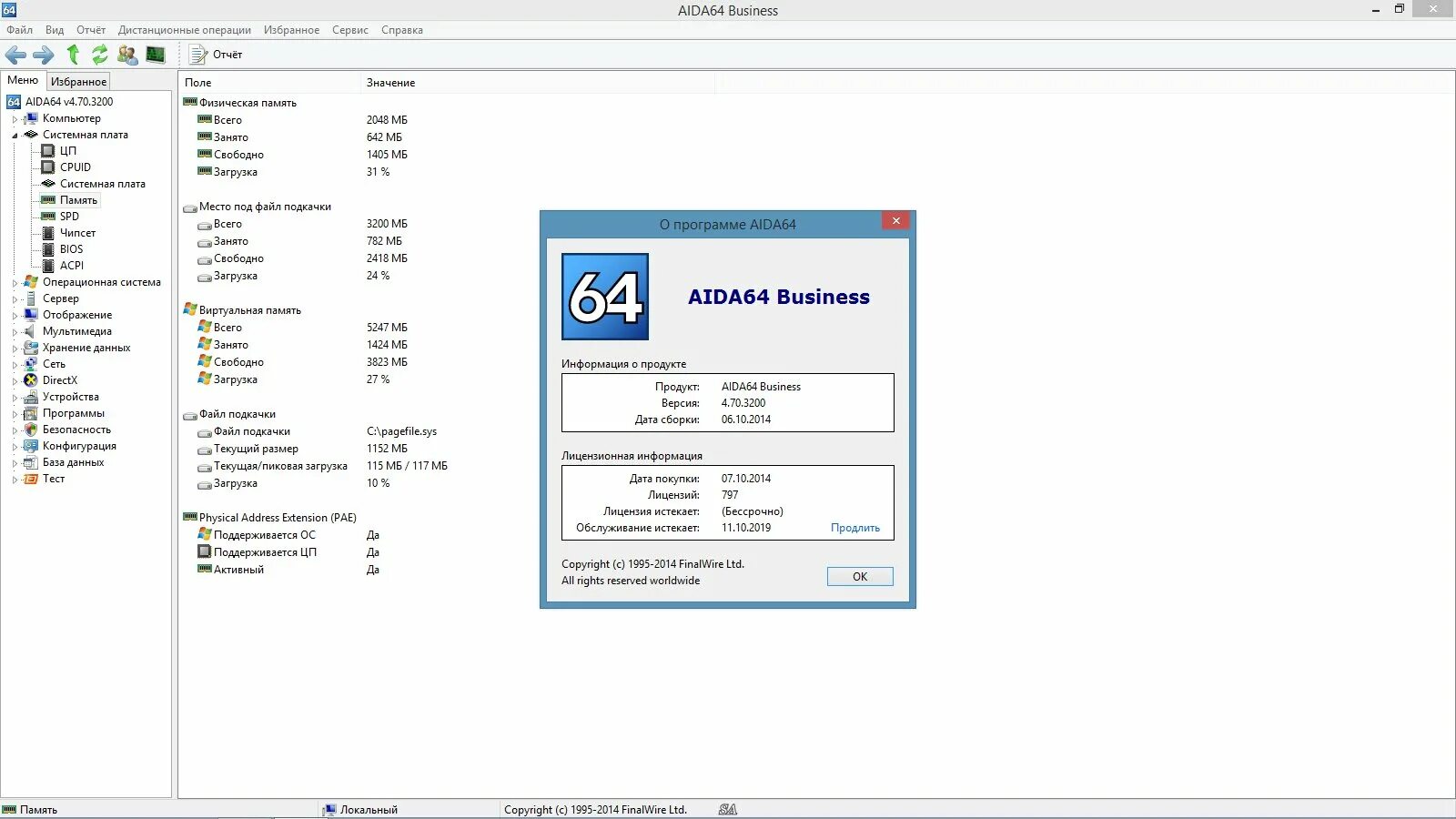The image size is (1456, 819).
Task: Click the ЦП chip icon in the tree
Action: click(48, 151)
